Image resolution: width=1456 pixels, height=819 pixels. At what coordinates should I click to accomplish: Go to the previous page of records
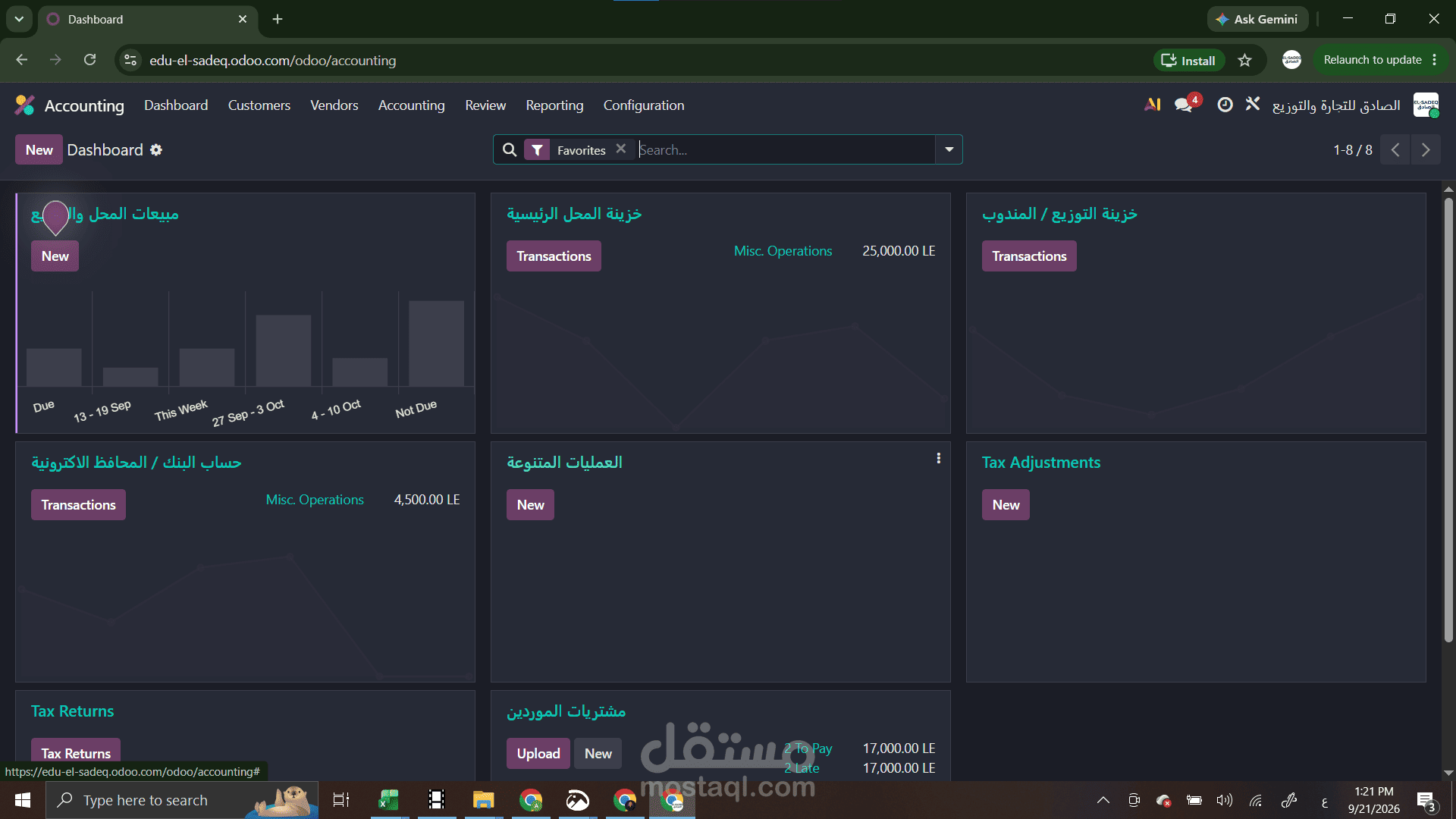click(x=1395, y=150)
